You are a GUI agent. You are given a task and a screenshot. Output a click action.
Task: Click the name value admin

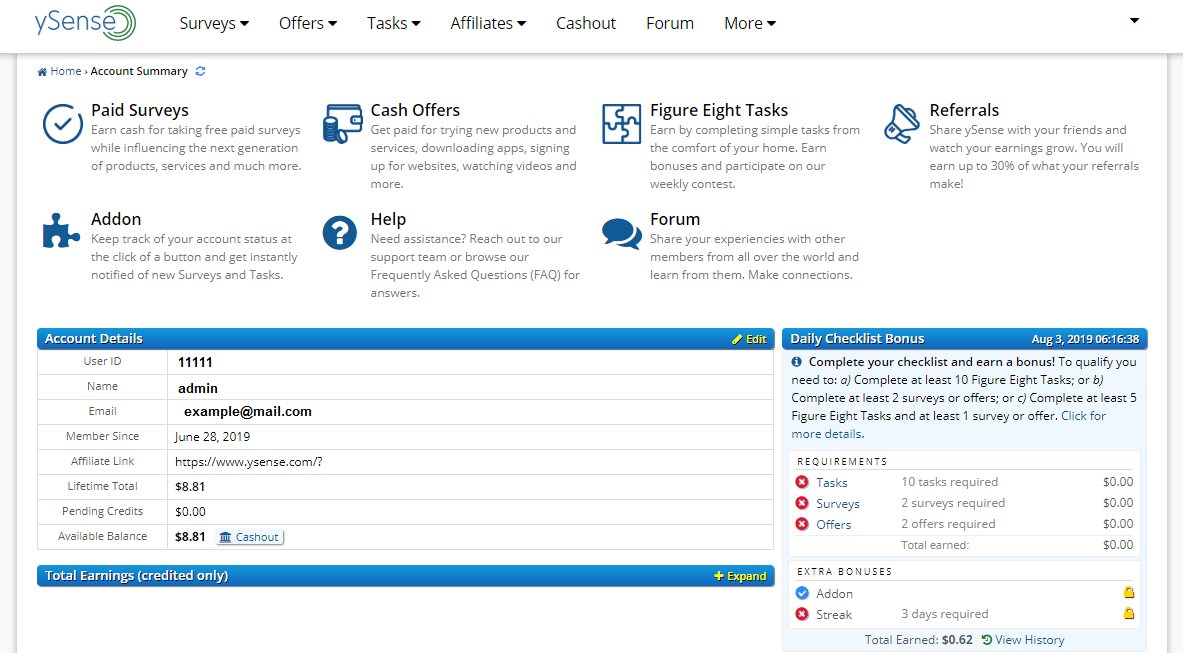[x=198, y=388]
